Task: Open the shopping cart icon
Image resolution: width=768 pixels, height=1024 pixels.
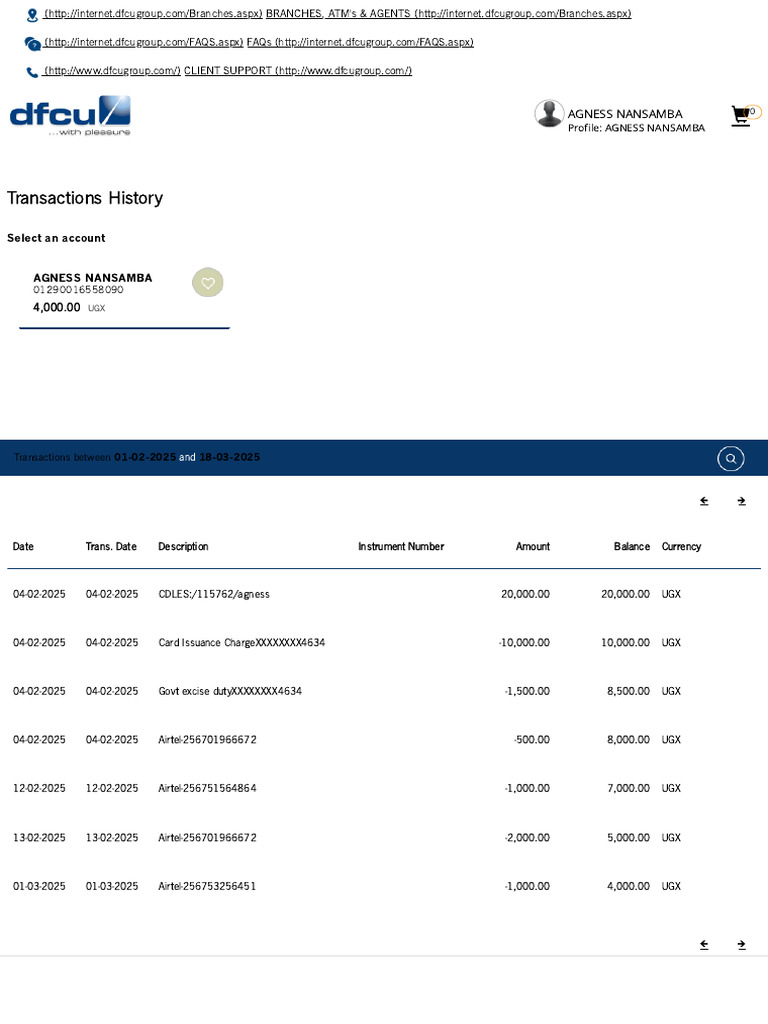Action: (741, 116)
